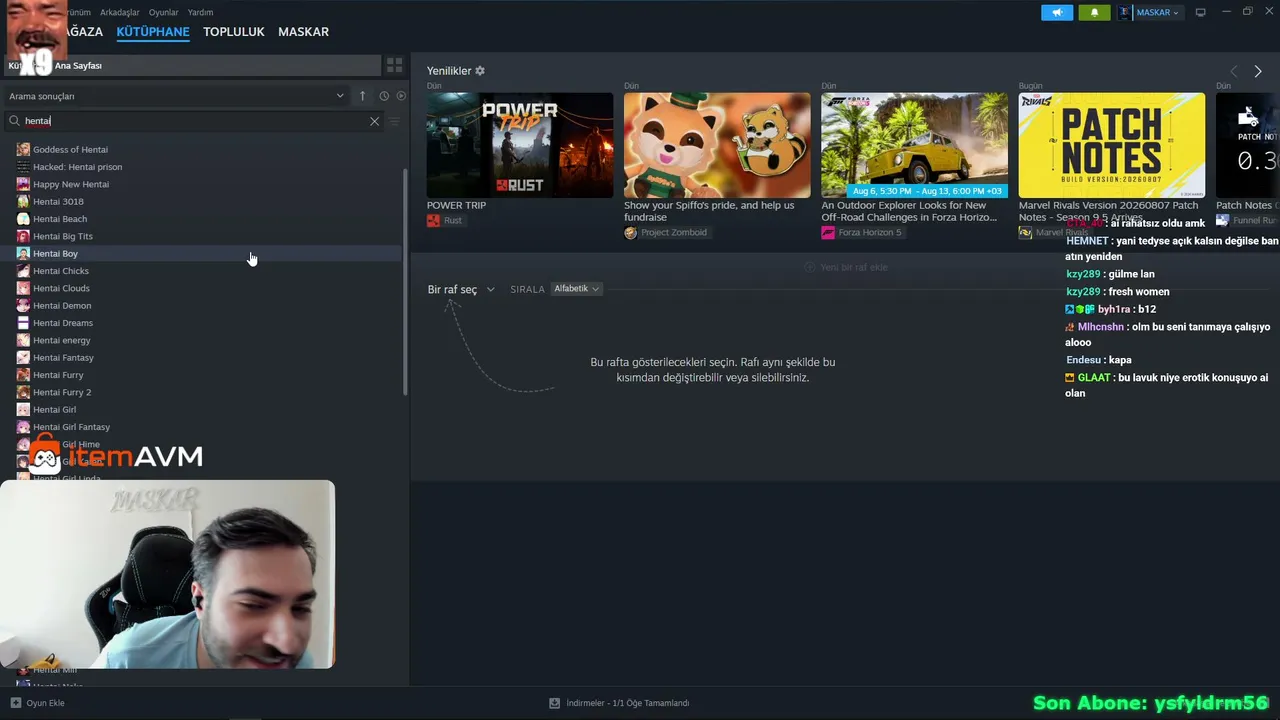Click the Hentai Demon game icon
Viewport: 1280px width, 720px height.
[x=23, y=306]
